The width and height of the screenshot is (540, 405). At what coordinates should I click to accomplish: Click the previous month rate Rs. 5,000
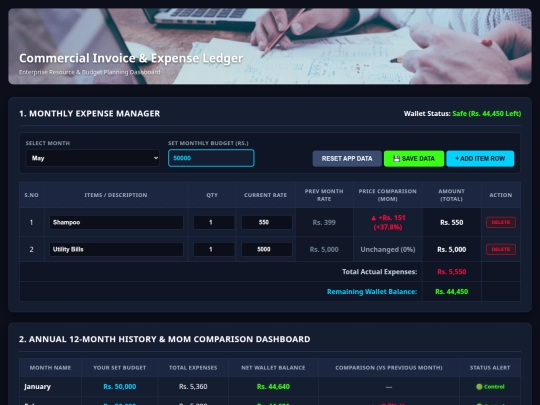point(324,249)
